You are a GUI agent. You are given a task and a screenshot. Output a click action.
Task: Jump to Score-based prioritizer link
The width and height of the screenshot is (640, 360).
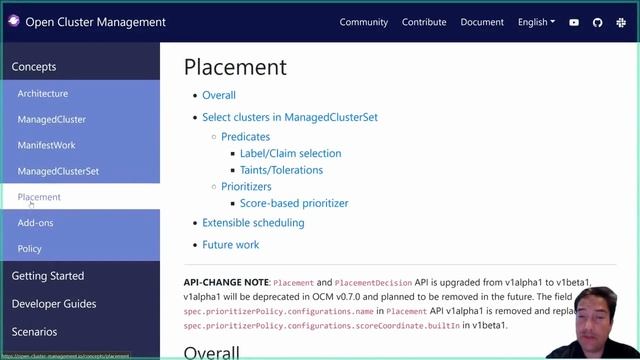[x=294, y=203]
